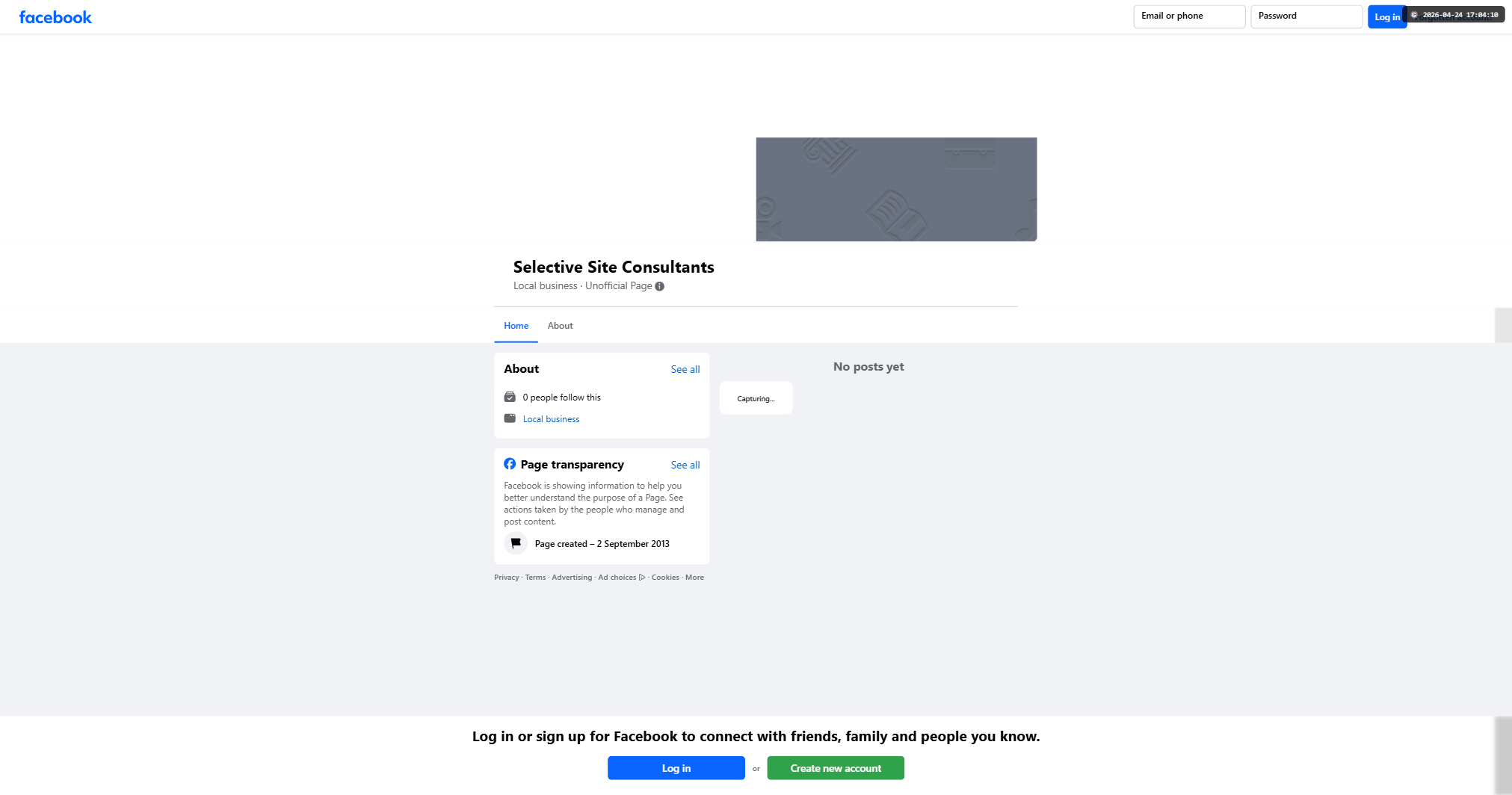Open the Cookies footer link

pos(665,578)
